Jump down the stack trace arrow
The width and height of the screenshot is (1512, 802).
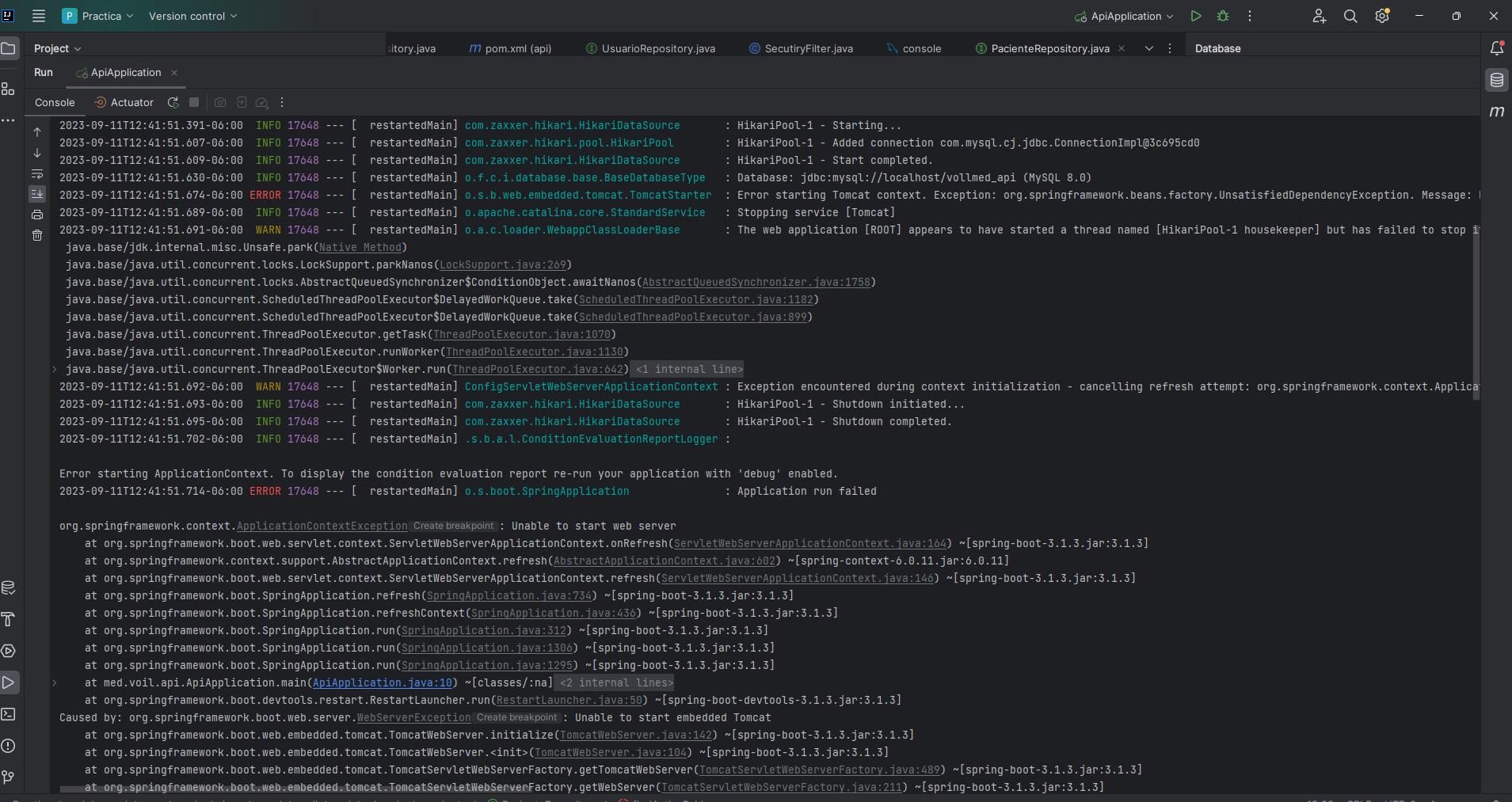point(37,153)
